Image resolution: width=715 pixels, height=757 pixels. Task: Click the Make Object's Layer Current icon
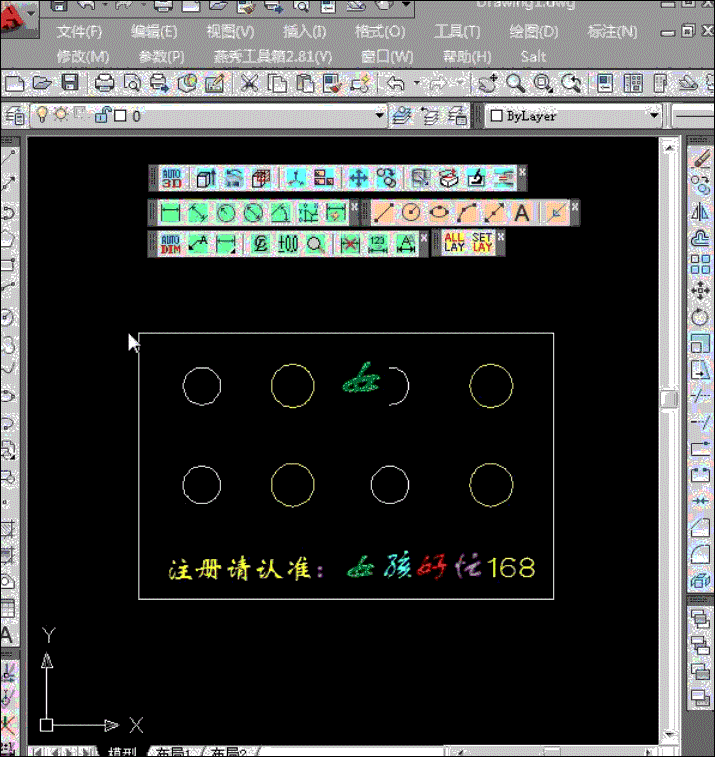(402, 116)
